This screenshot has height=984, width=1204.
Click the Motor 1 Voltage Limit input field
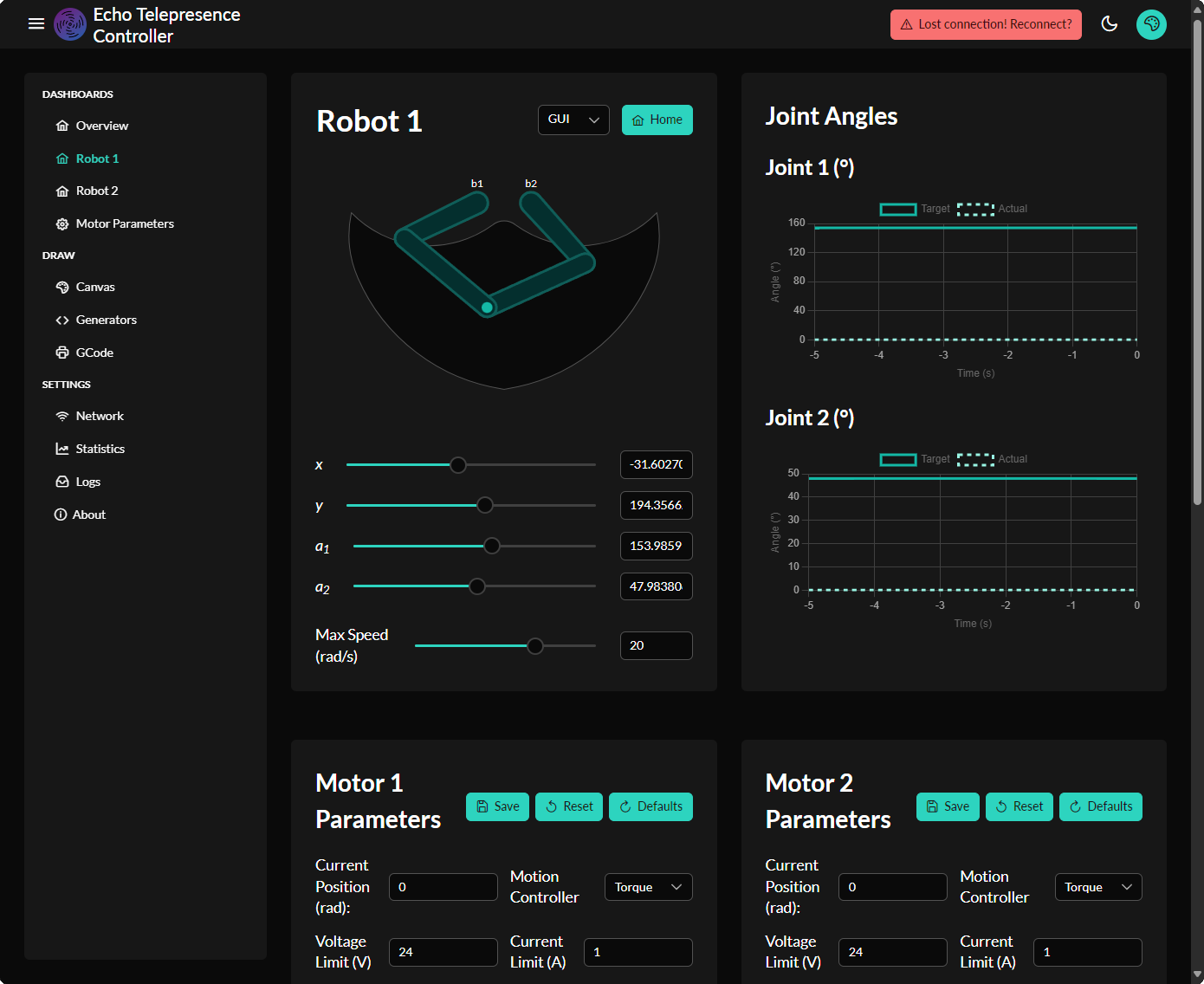[443, 952]
